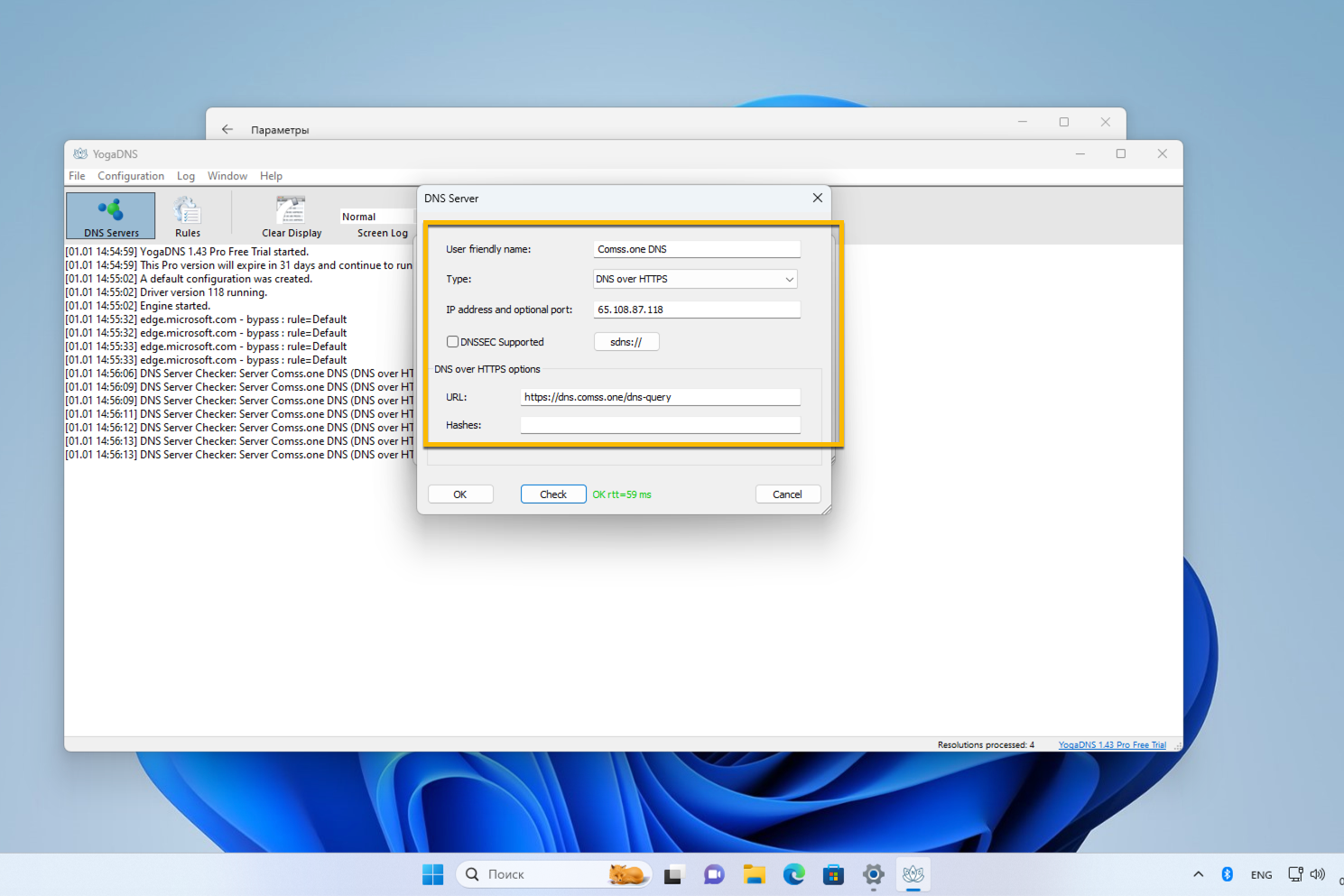The image size is (1344, 896).
Task: Click the 'A default configuration was created.' log line
Action: tap(189, 279)
